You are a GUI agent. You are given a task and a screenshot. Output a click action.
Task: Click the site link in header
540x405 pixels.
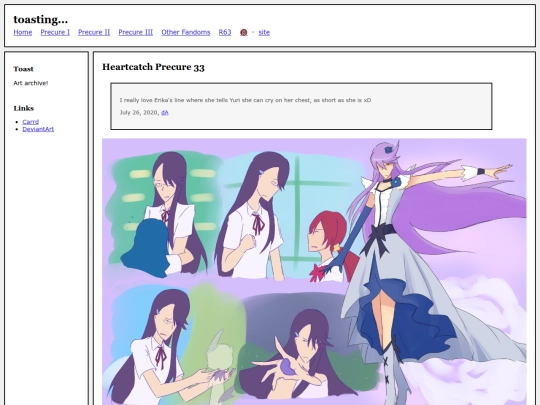point(264,32)
